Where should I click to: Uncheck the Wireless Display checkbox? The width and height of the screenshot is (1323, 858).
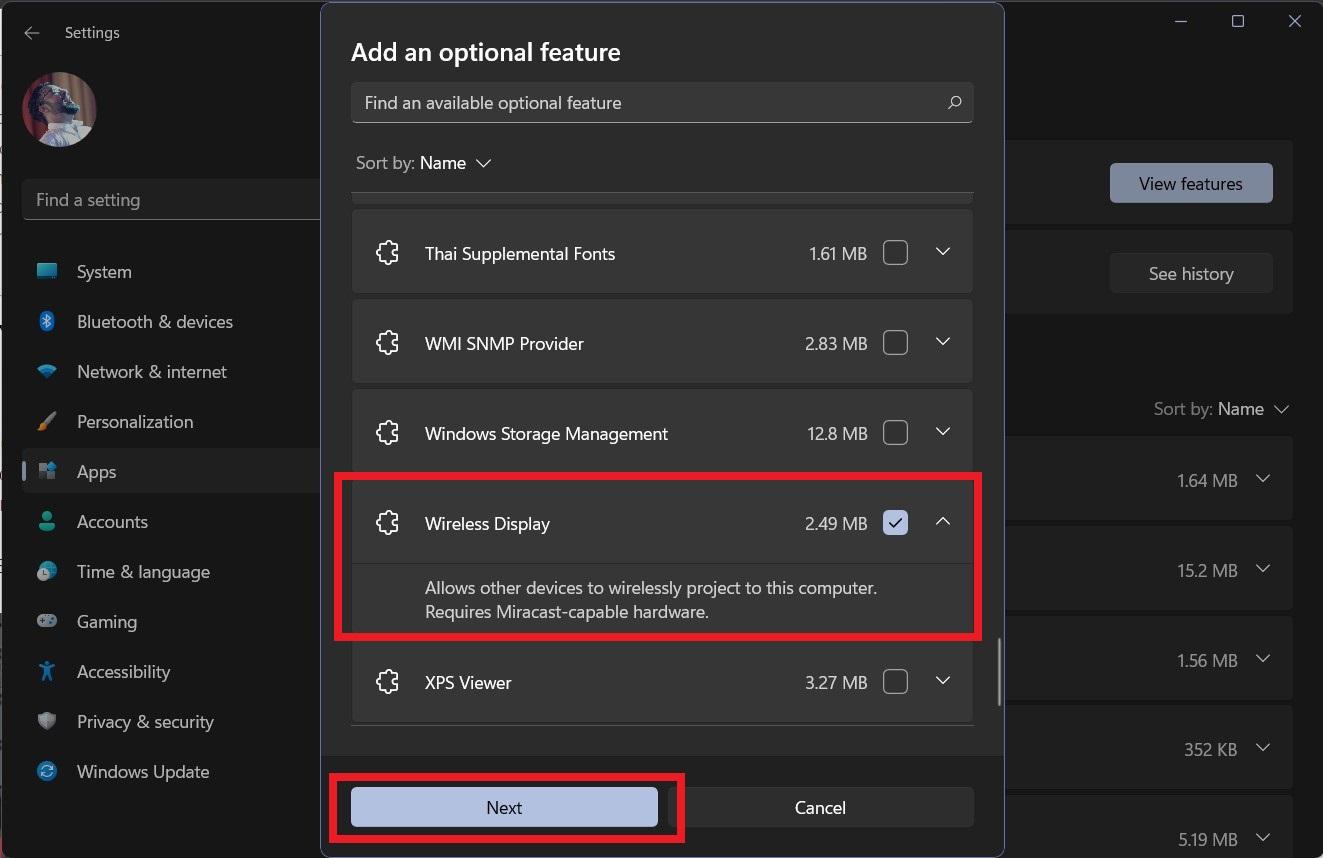coord(895,523)
